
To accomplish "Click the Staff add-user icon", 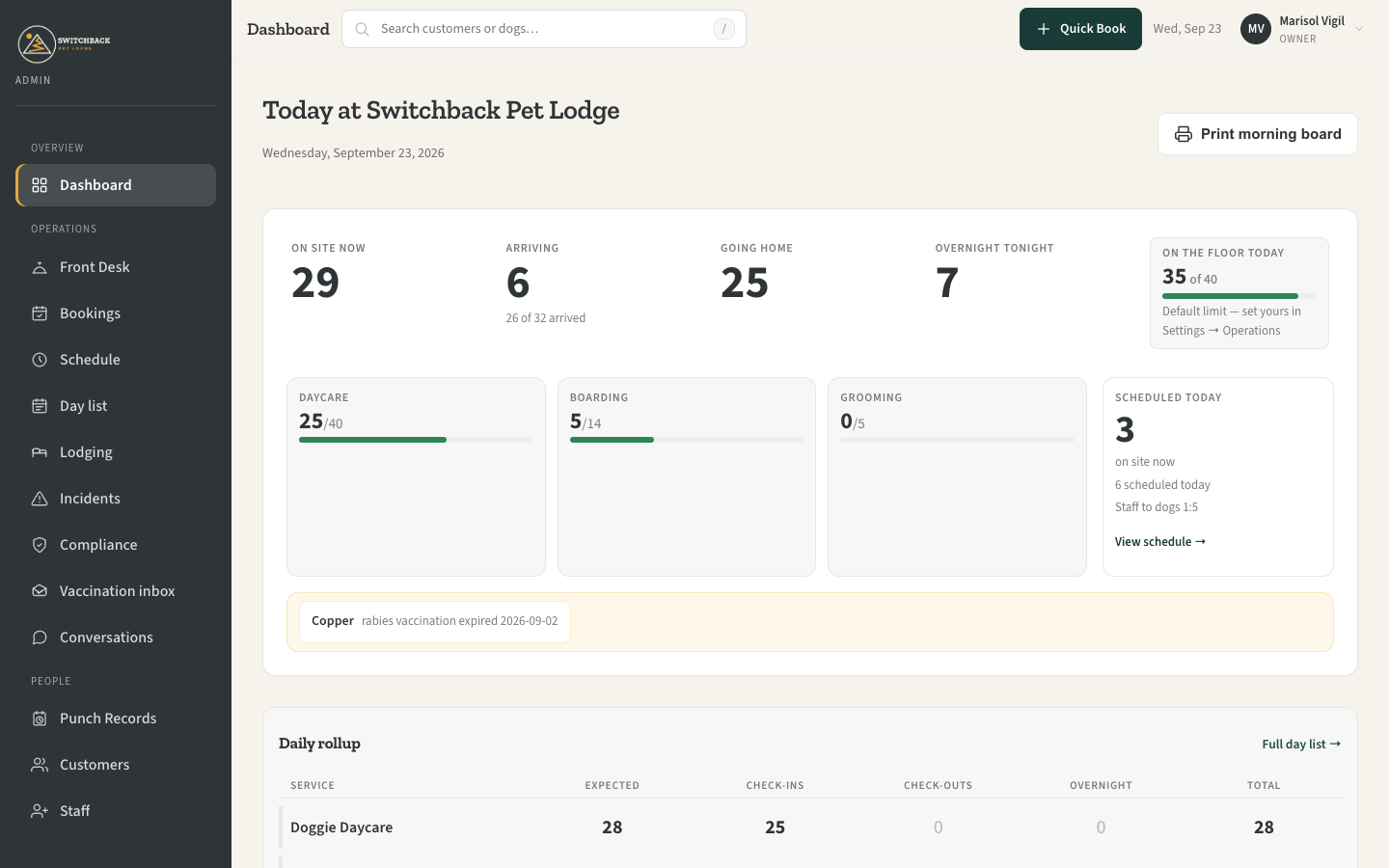I will [x=40, y=811].
